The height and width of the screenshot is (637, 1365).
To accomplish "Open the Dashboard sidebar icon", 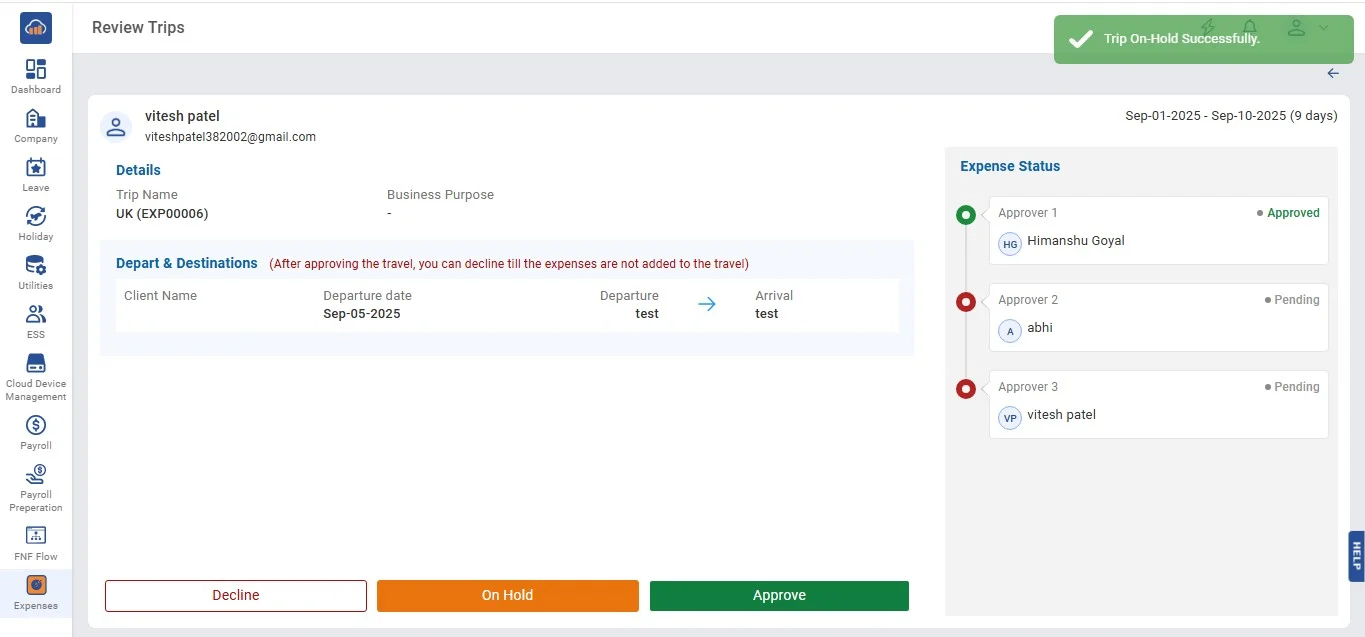I will 36,70.
